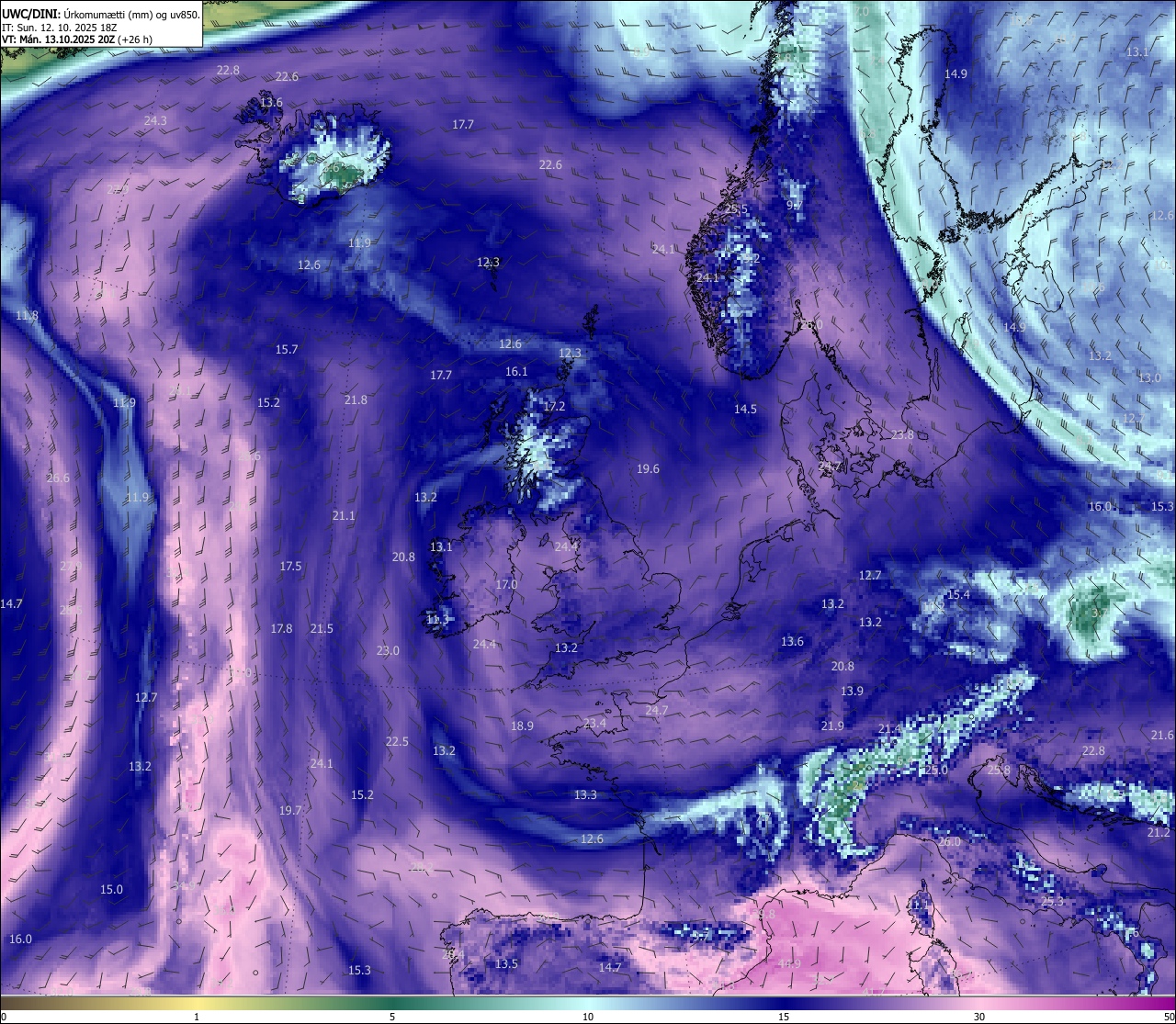Click the 30 mark on the colour scale
Screen dimensions: 1176x1024
click(979, 1016)
